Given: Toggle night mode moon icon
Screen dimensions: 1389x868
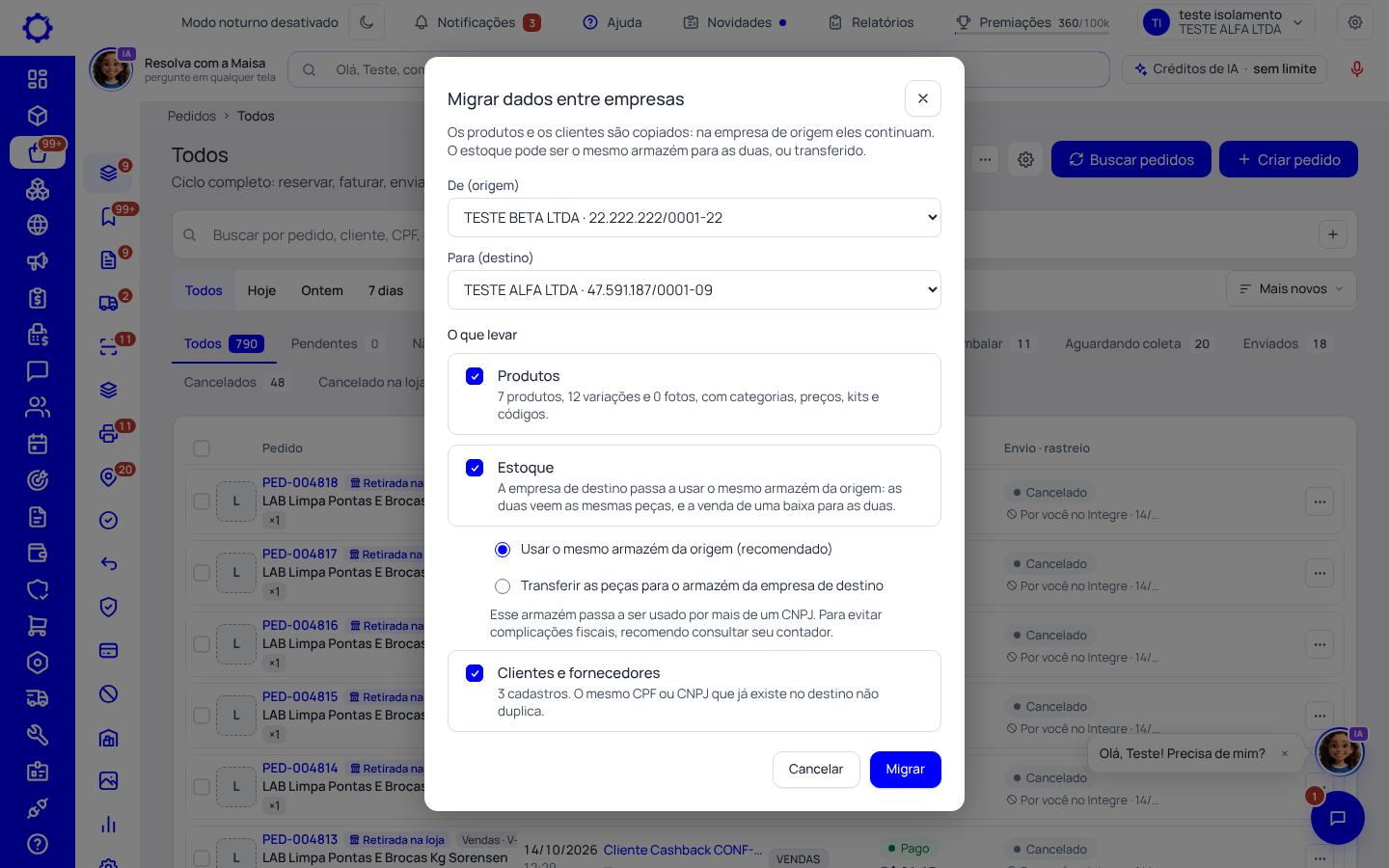Looking at the screenshot, I should [x=367, y=22].
